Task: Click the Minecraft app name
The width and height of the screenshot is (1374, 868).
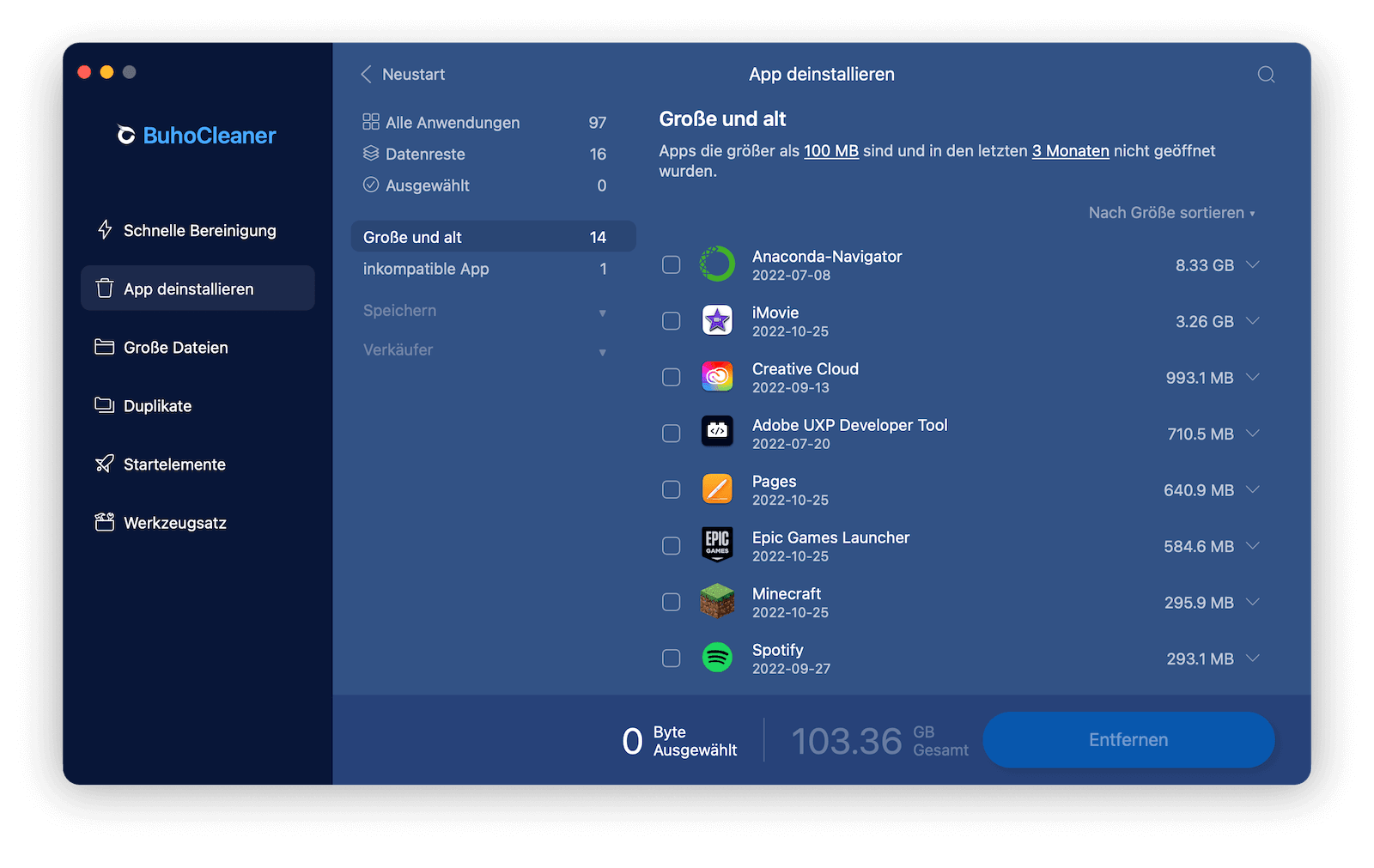Action: click(787, 593)
